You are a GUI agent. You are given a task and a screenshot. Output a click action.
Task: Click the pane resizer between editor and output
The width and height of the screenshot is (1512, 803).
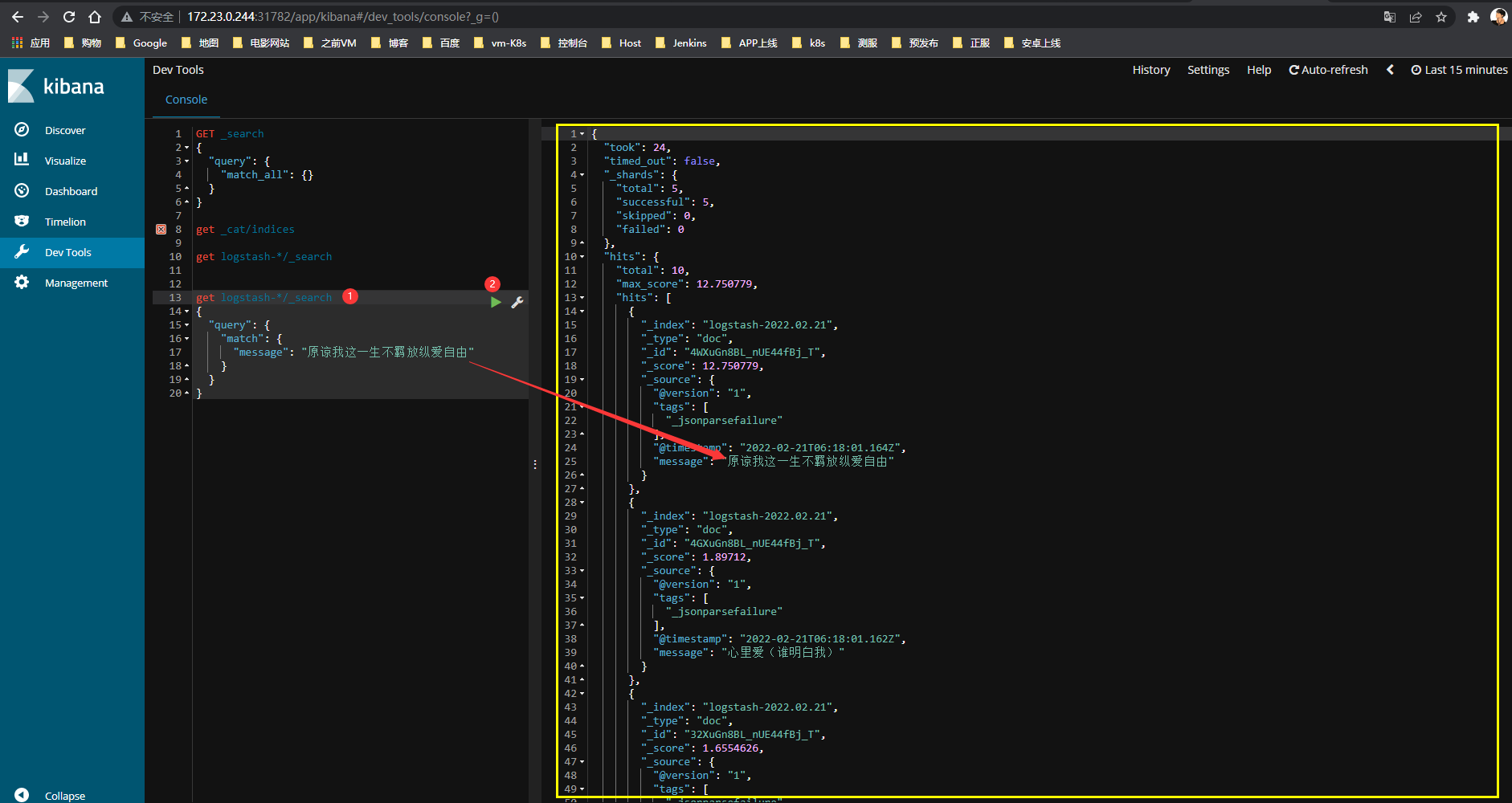tap(535, 464)
